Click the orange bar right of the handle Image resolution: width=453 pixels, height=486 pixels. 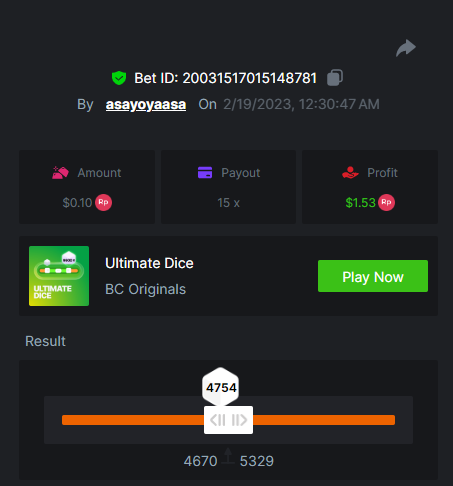point(324,420)
